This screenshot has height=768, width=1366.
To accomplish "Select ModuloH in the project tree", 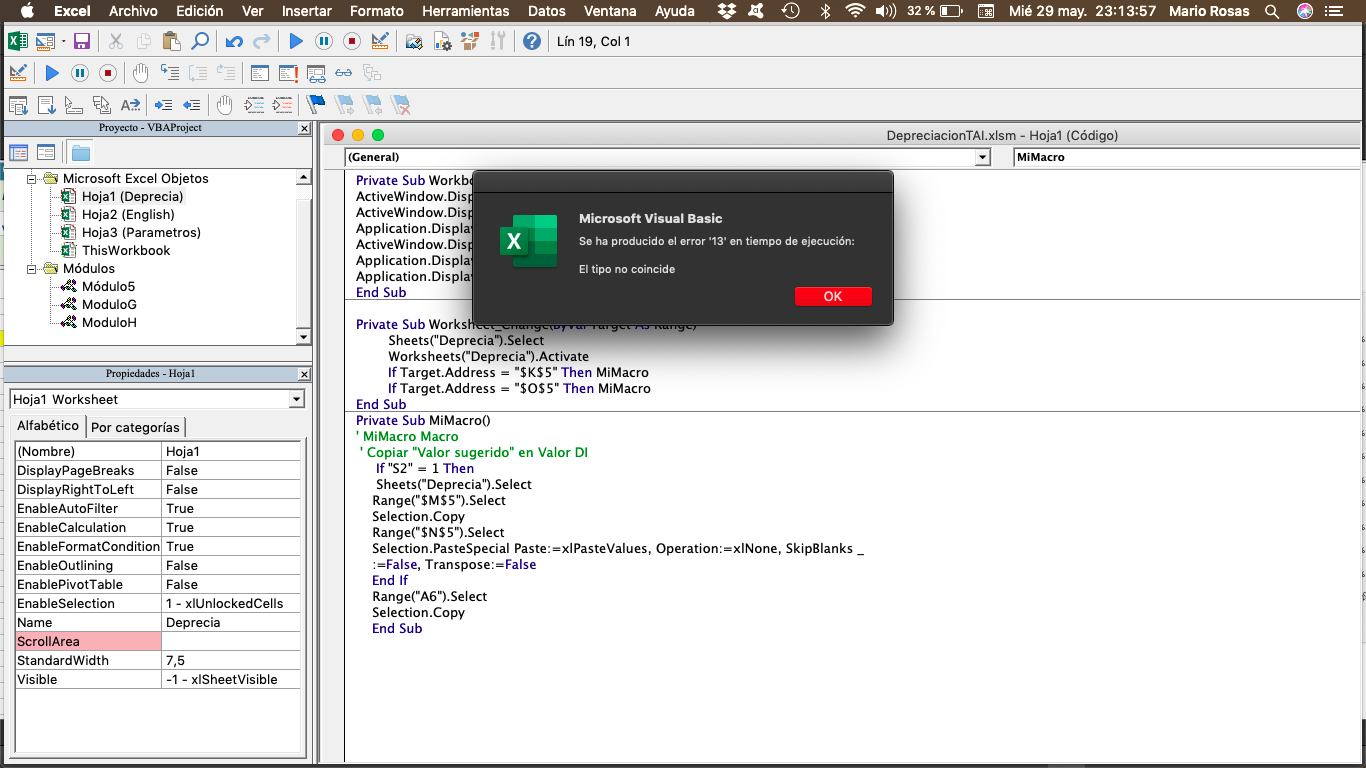I will pos(109,322).
